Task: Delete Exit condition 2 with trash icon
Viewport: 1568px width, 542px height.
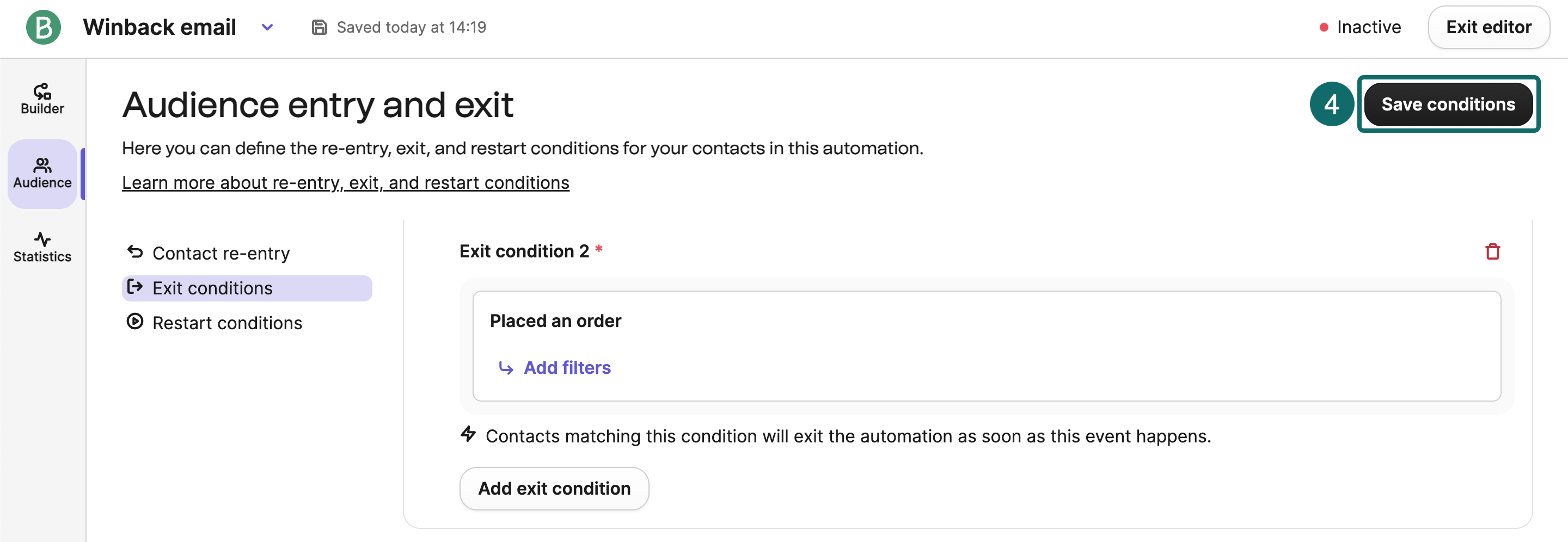Action: 1492,251
